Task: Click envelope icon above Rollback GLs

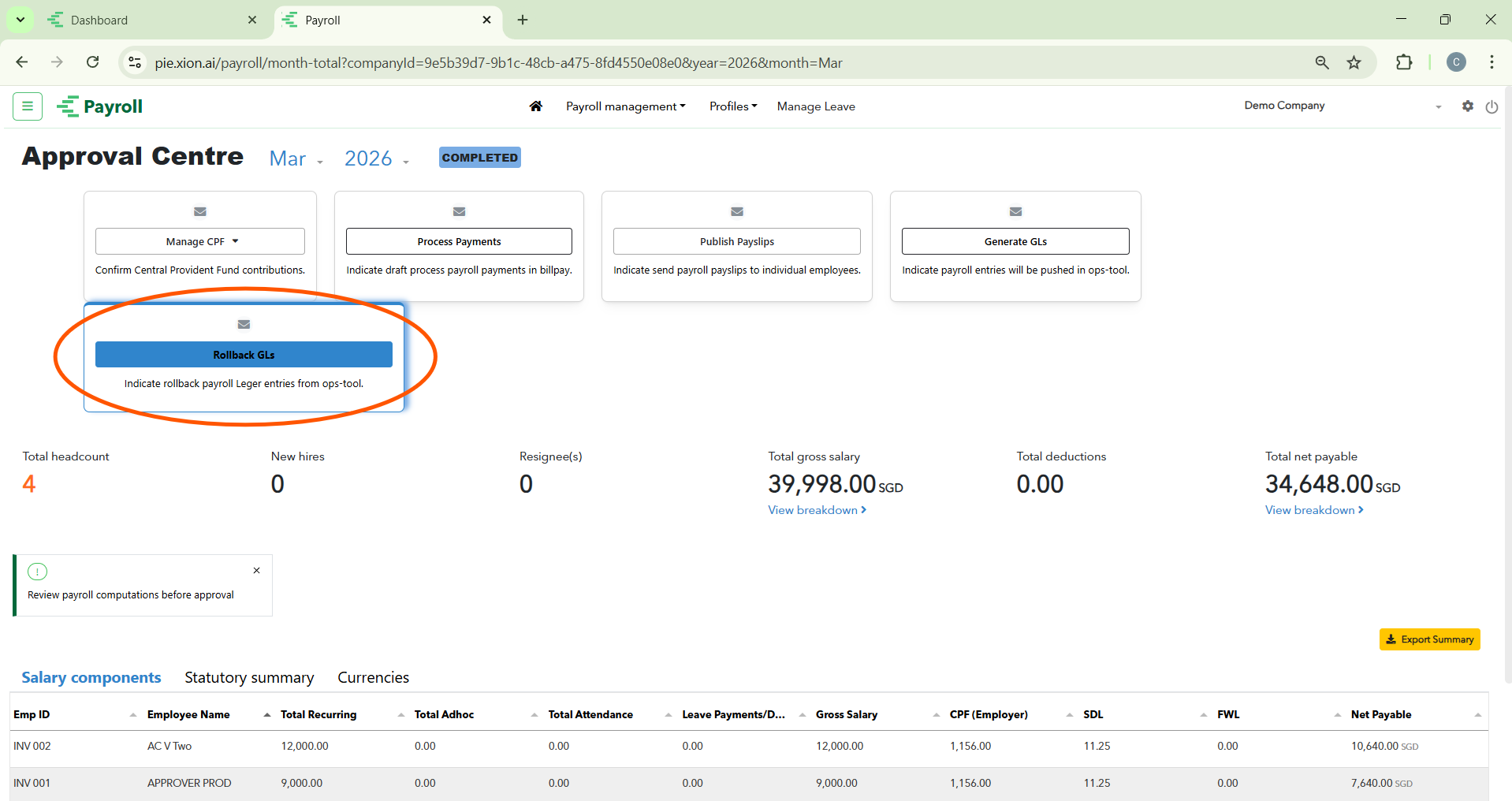Action: 244,324
